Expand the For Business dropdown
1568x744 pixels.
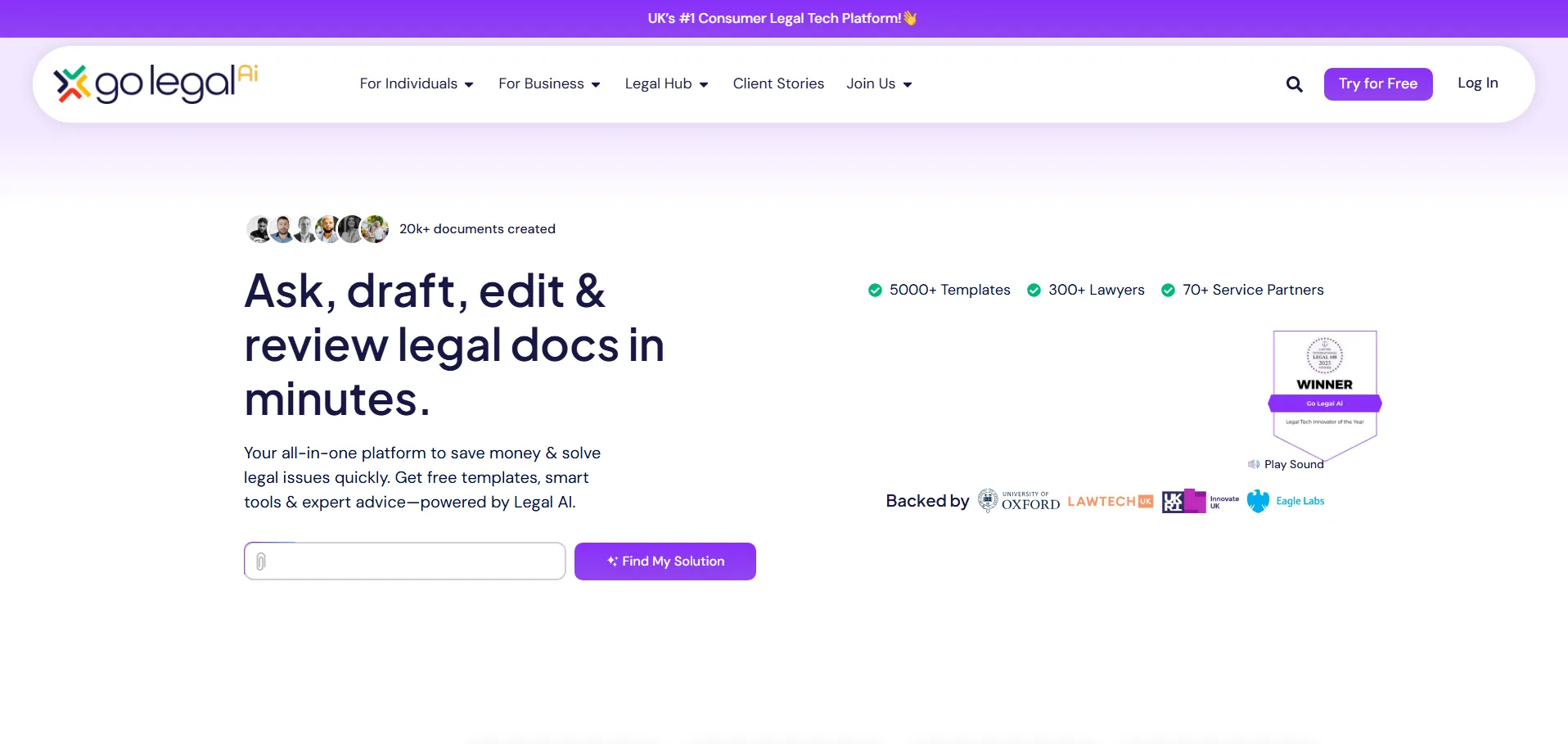click(x=549, y=83)
